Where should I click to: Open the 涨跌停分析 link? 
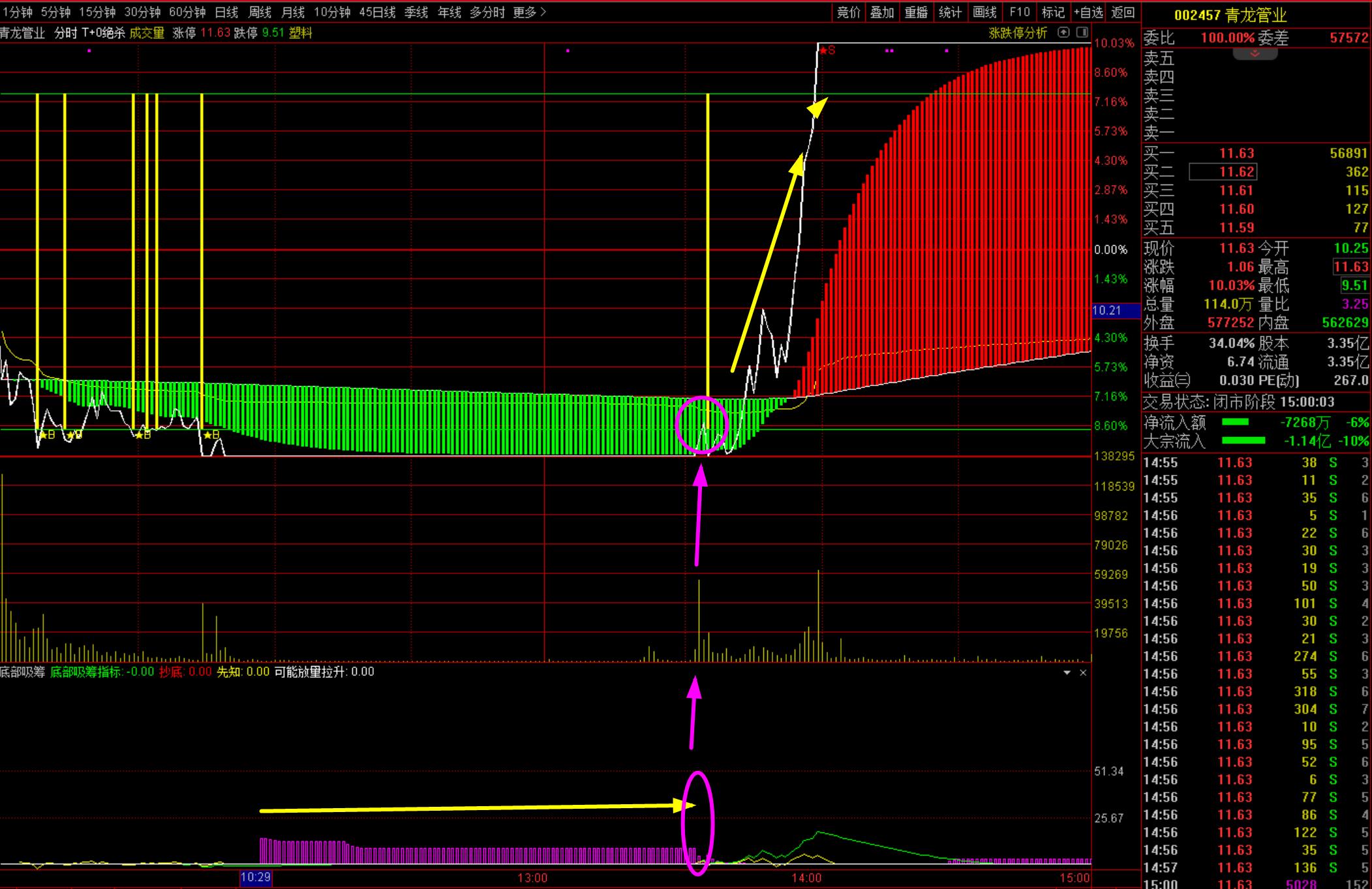[1018, 33]
